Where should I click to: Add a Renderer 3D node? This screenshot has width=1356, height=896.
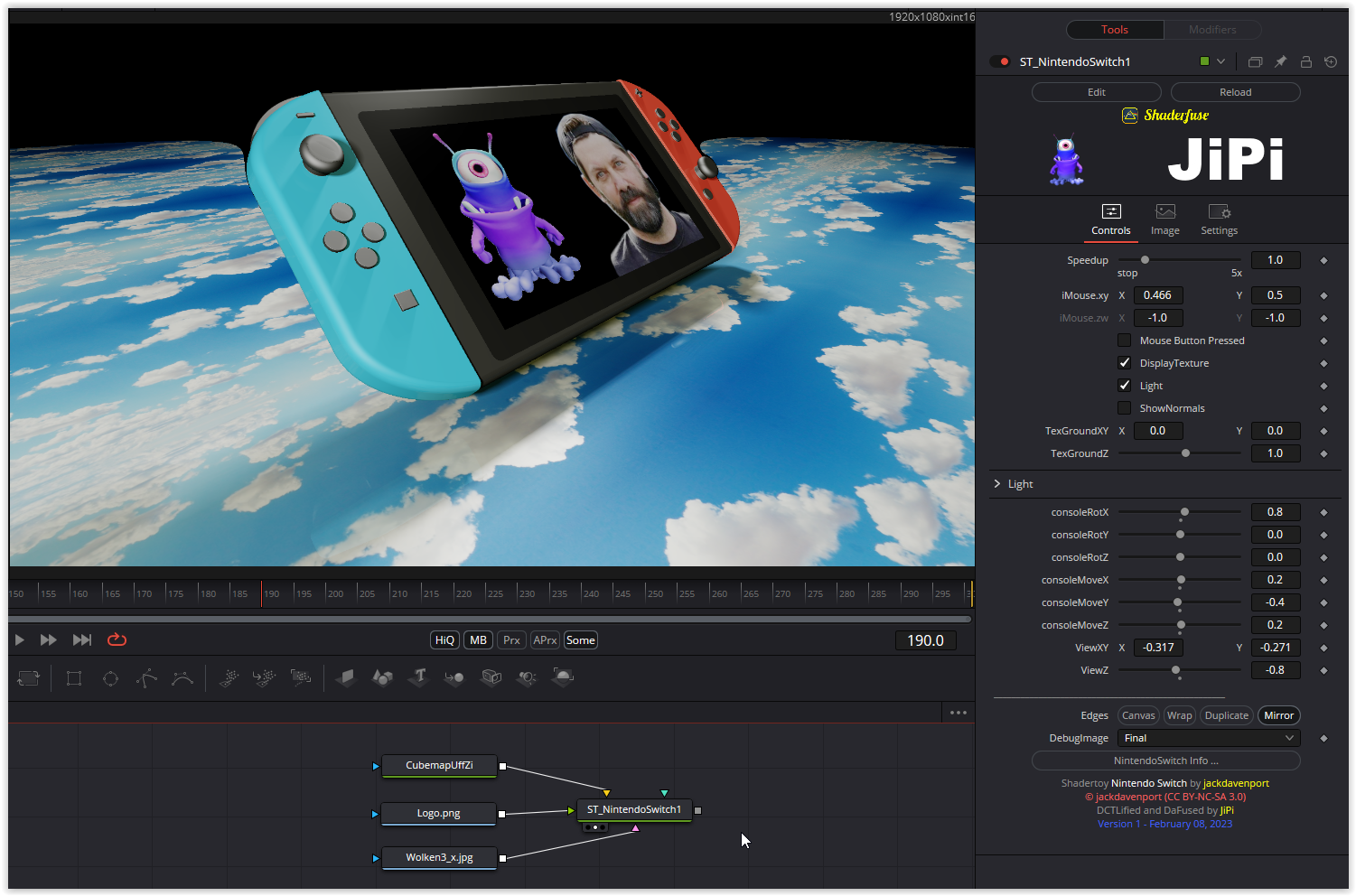coord(563,677)
